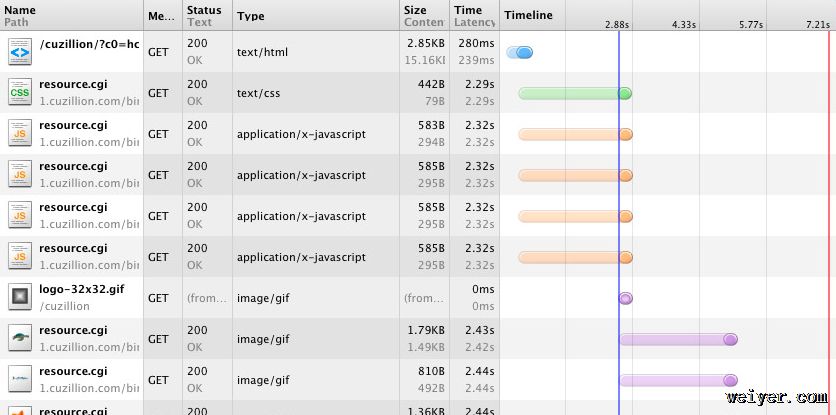Click the purple timeline bar in the 810B row
The image size is (836, 415).
click(678, 380)
